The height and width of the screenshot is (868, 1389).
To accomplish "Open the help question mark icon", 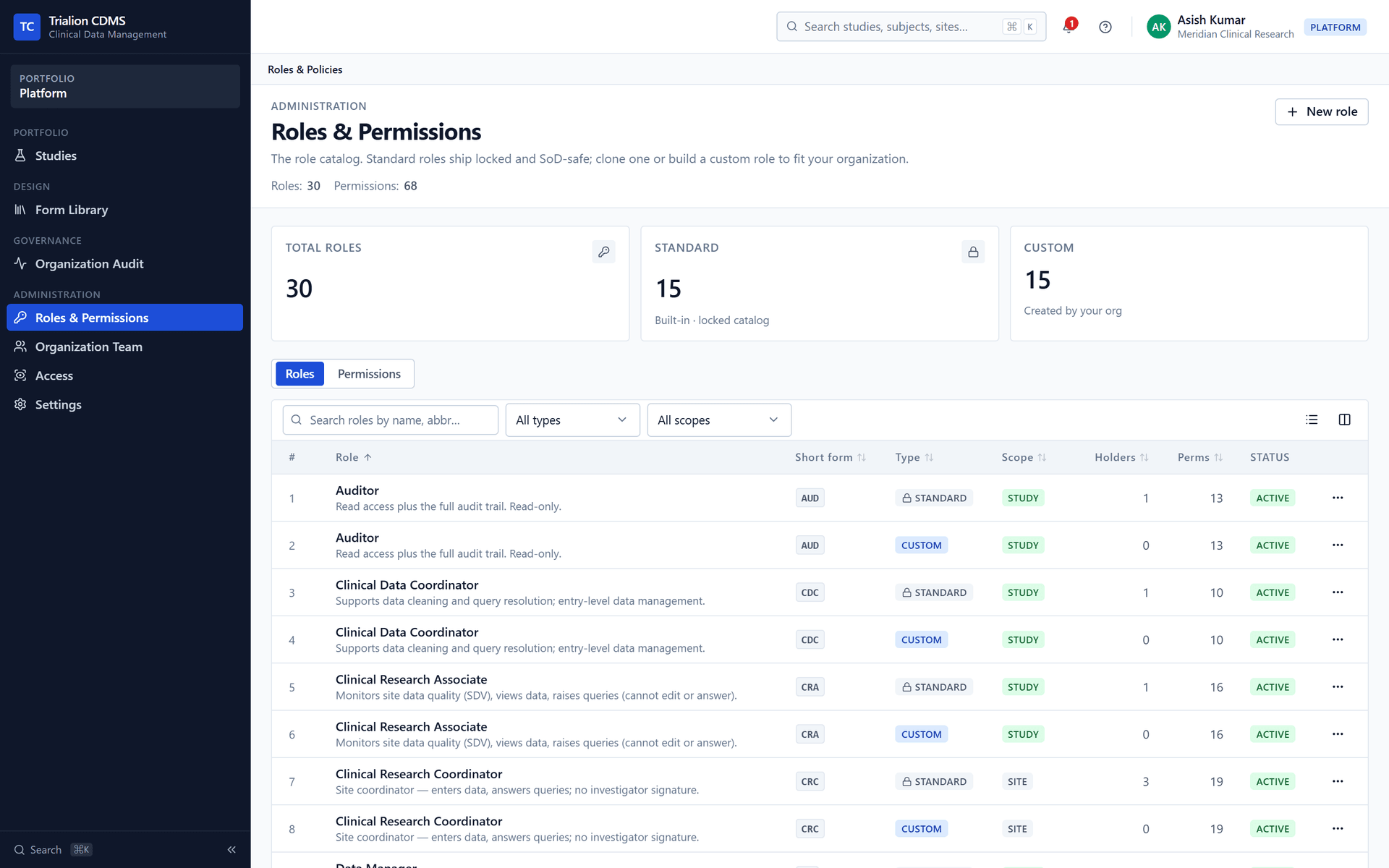I will [x=1105, y=27].
